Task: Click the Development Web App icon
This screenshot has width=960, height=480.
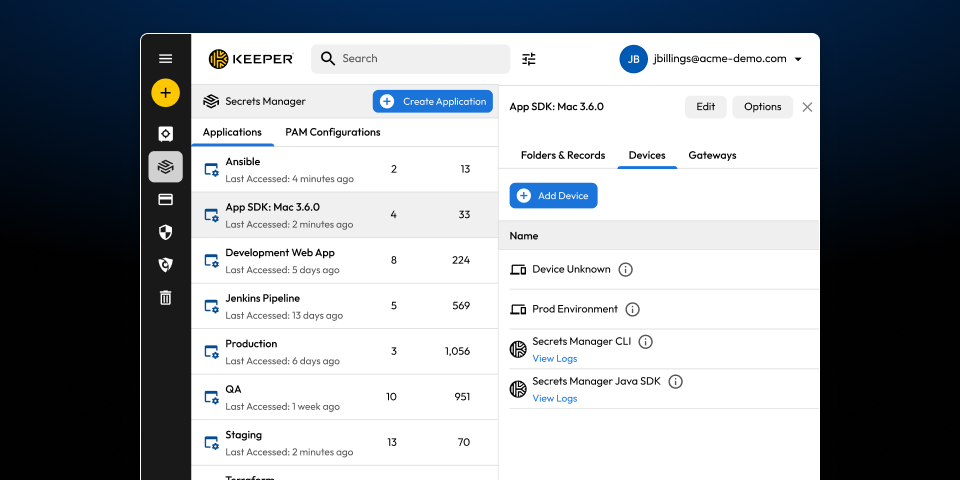Action: 211,261
